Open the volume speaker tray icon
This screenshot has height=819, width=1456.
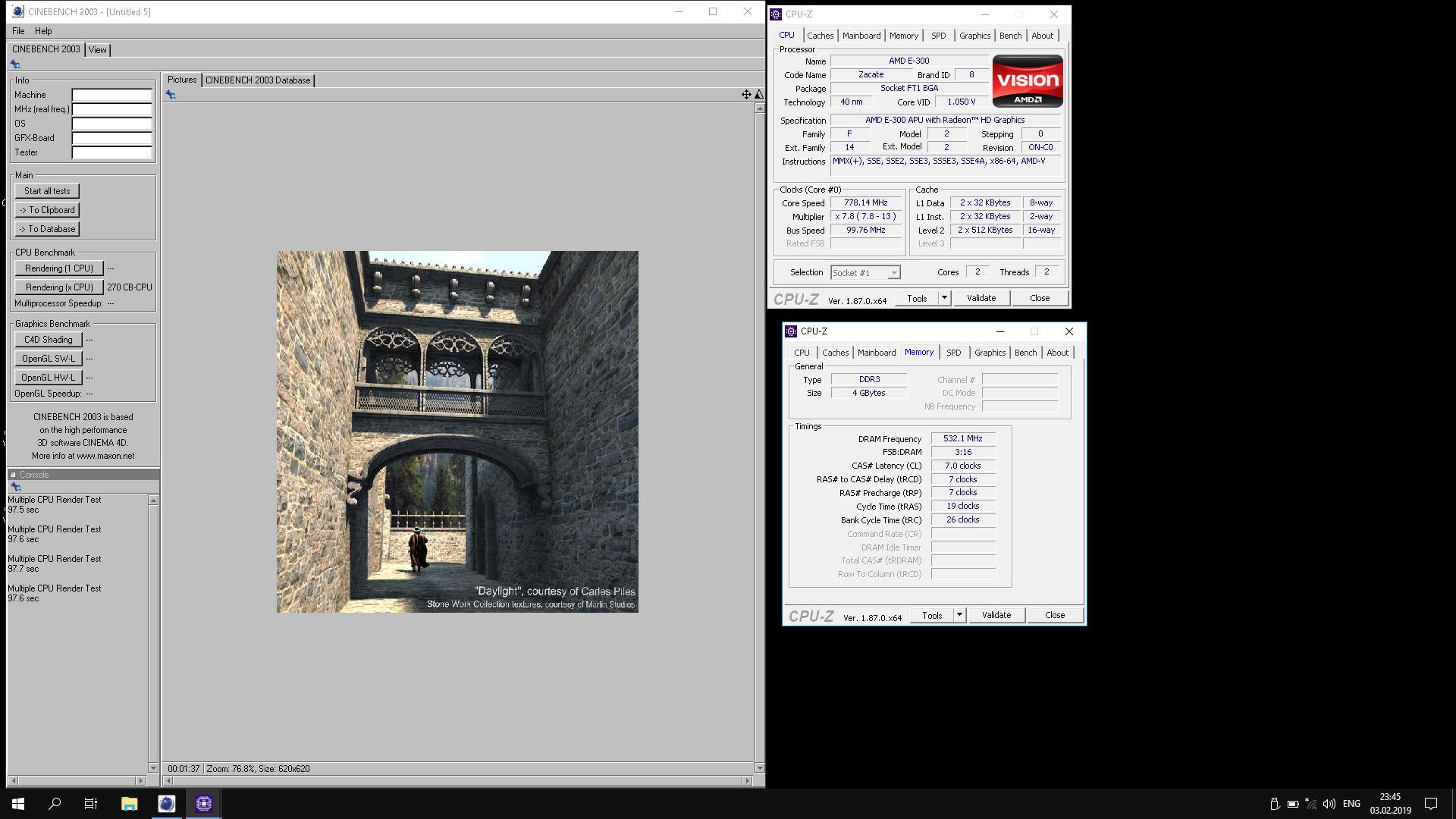pyautogui.click(x=1329, y=804)
